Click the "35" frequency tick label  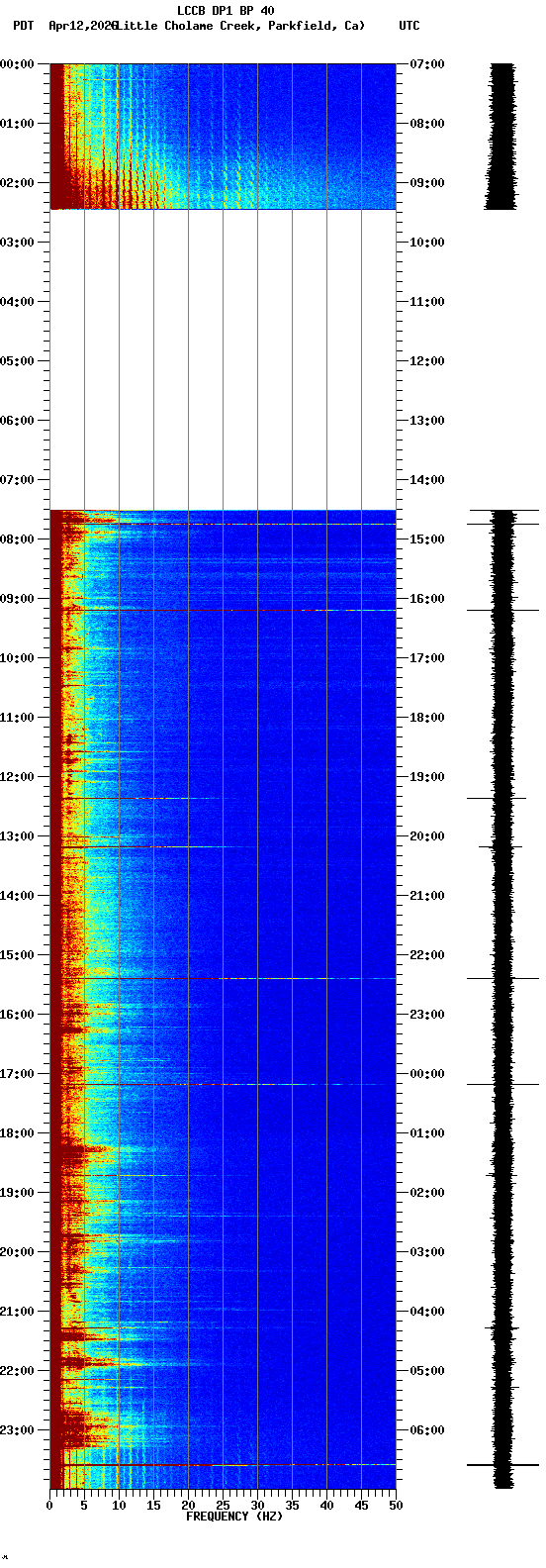pos(292,1506)
